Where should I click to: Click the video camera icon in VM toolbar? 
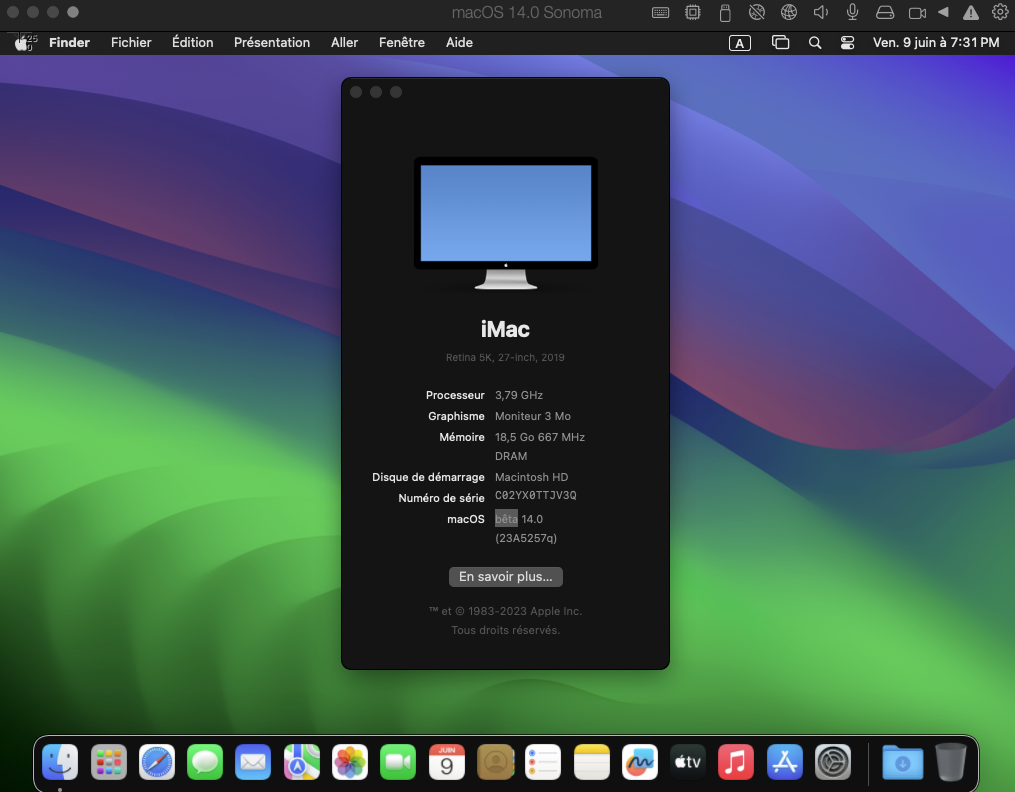[917, 12]
